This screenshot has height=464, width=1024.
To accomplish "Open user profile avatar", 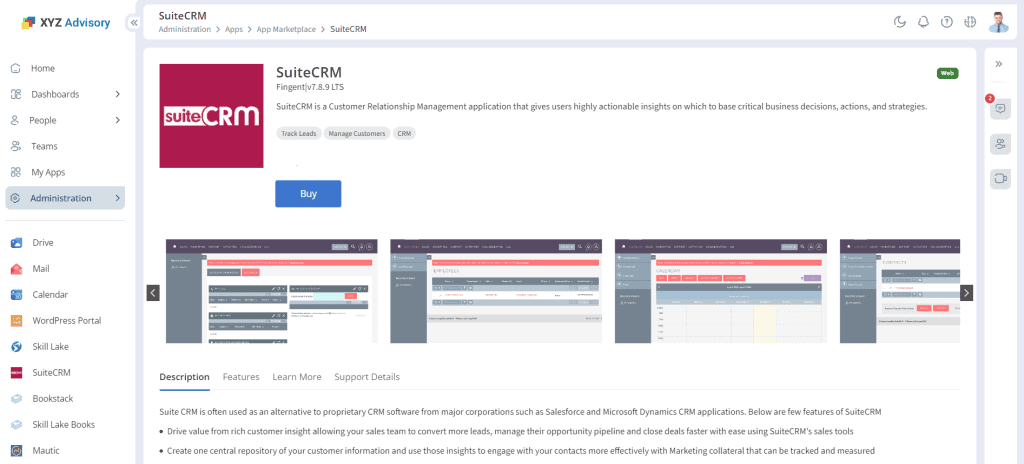I will click(999, 22).
